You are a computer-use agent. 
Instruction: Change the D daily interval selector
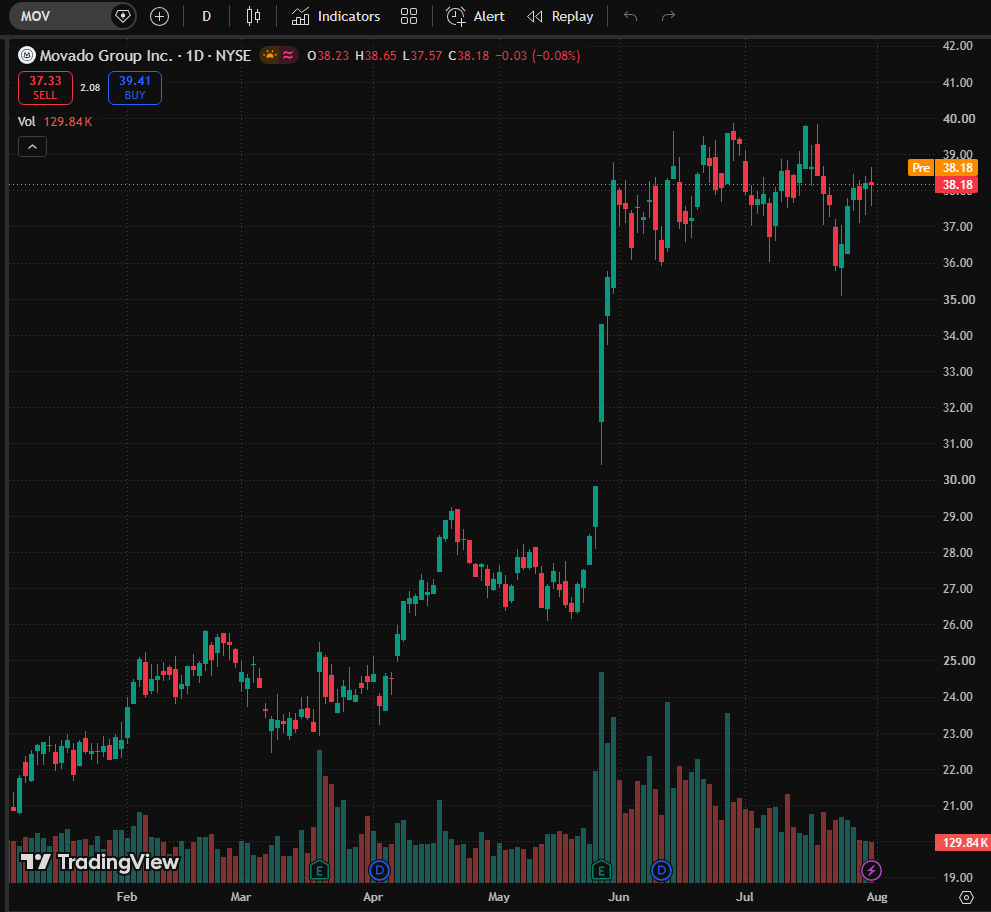(x=206, y=16)
